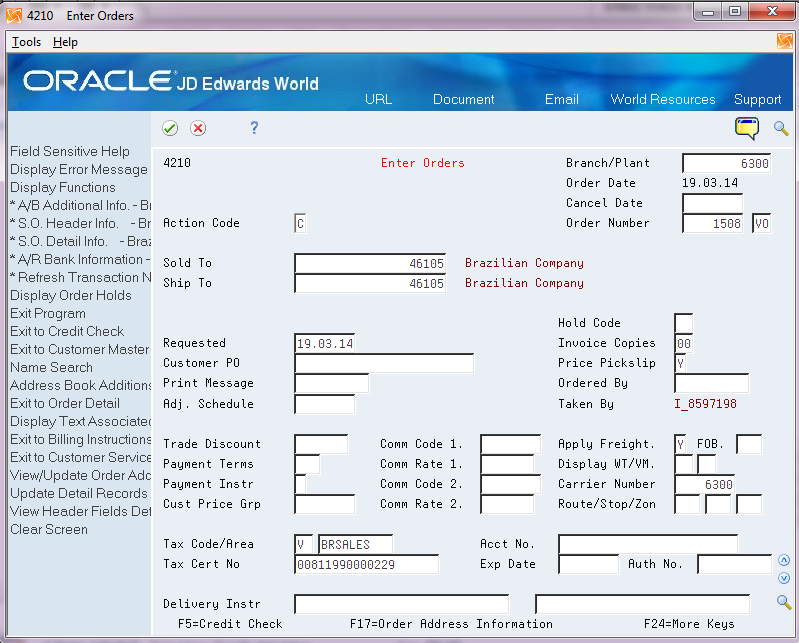Click the Print Message field

332,383
